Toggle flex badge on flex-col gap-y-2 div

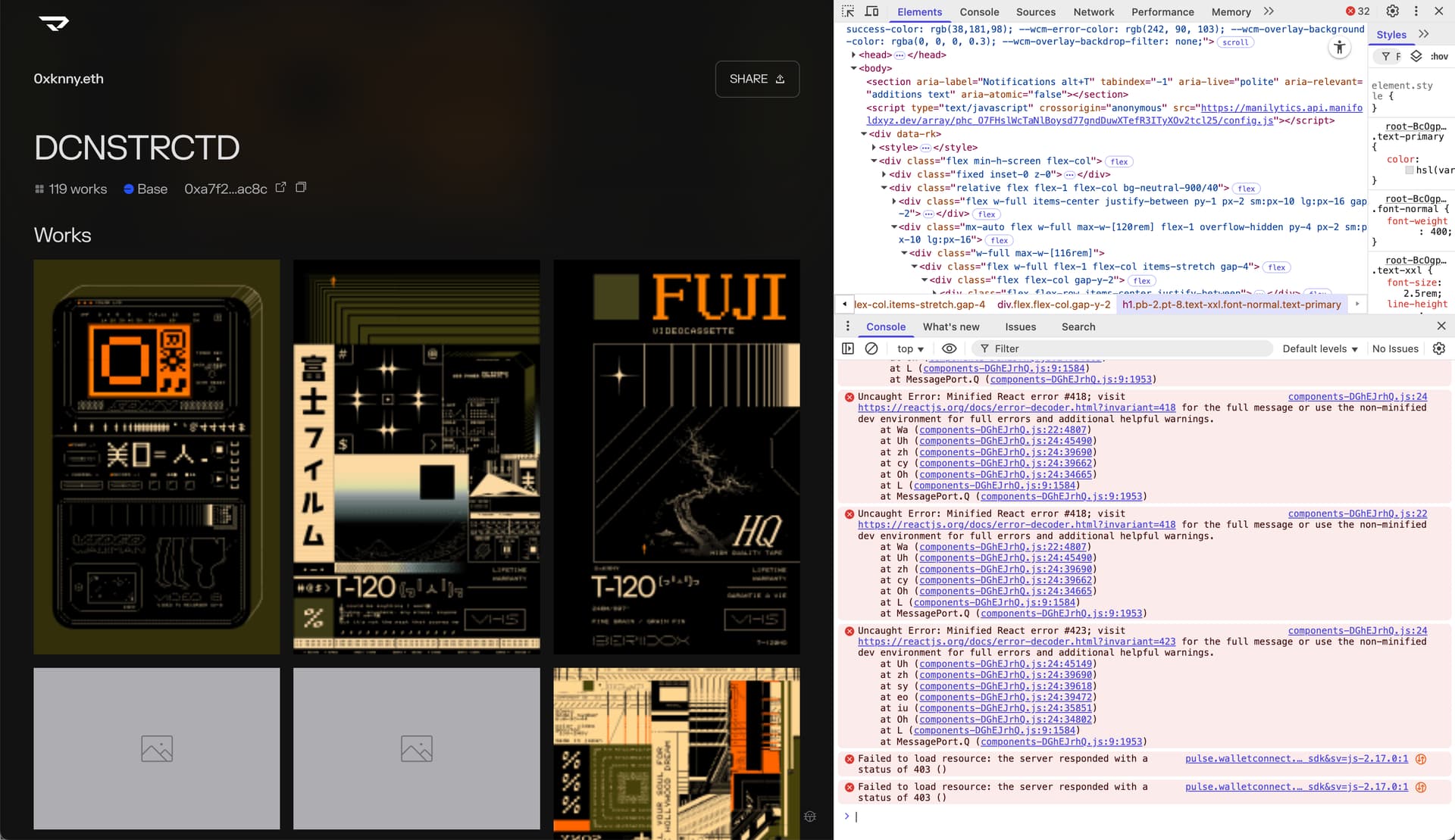pos(1142,281)
